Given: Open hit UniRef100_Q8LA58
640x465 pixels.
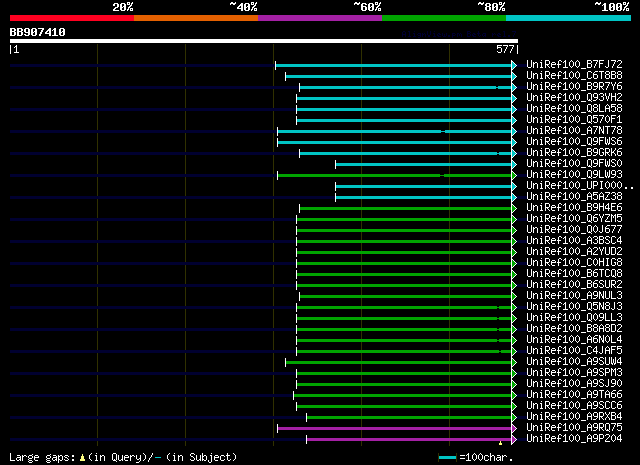Looking at the screenshot, I should coord(574,108).
